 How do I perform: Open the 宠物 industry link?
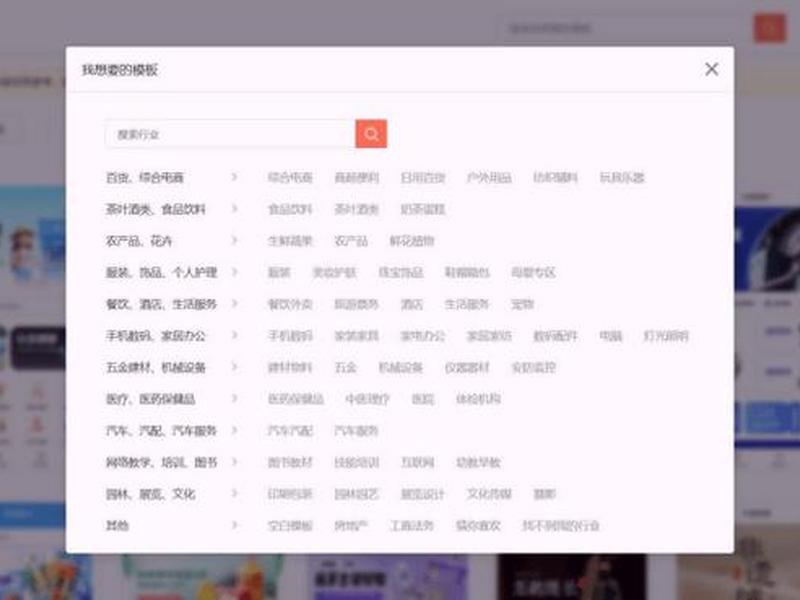click(522, 304)
